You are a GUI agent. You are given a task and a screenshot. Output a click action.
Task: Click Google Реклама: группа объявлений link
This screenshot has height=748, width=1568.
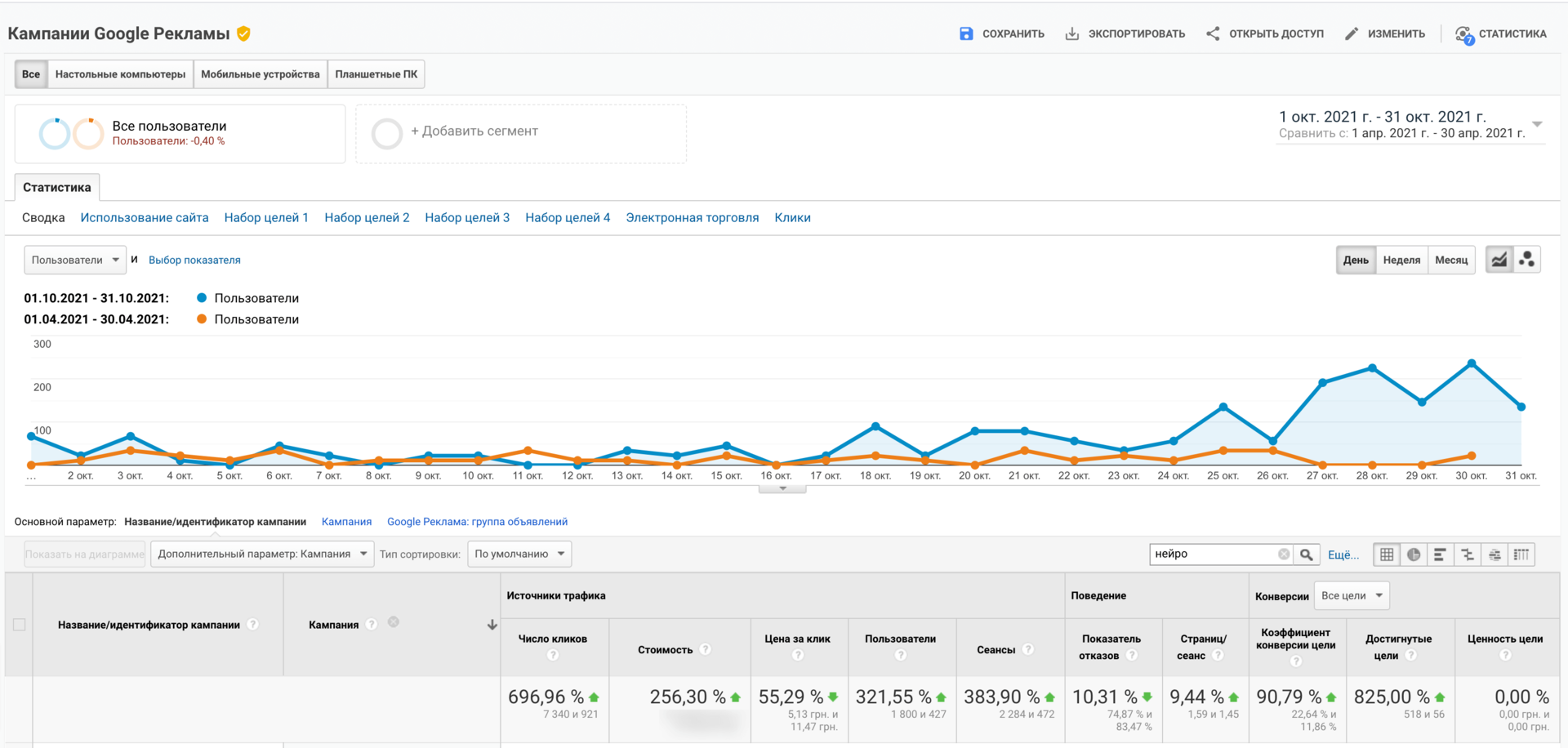[x=477, y=522]
